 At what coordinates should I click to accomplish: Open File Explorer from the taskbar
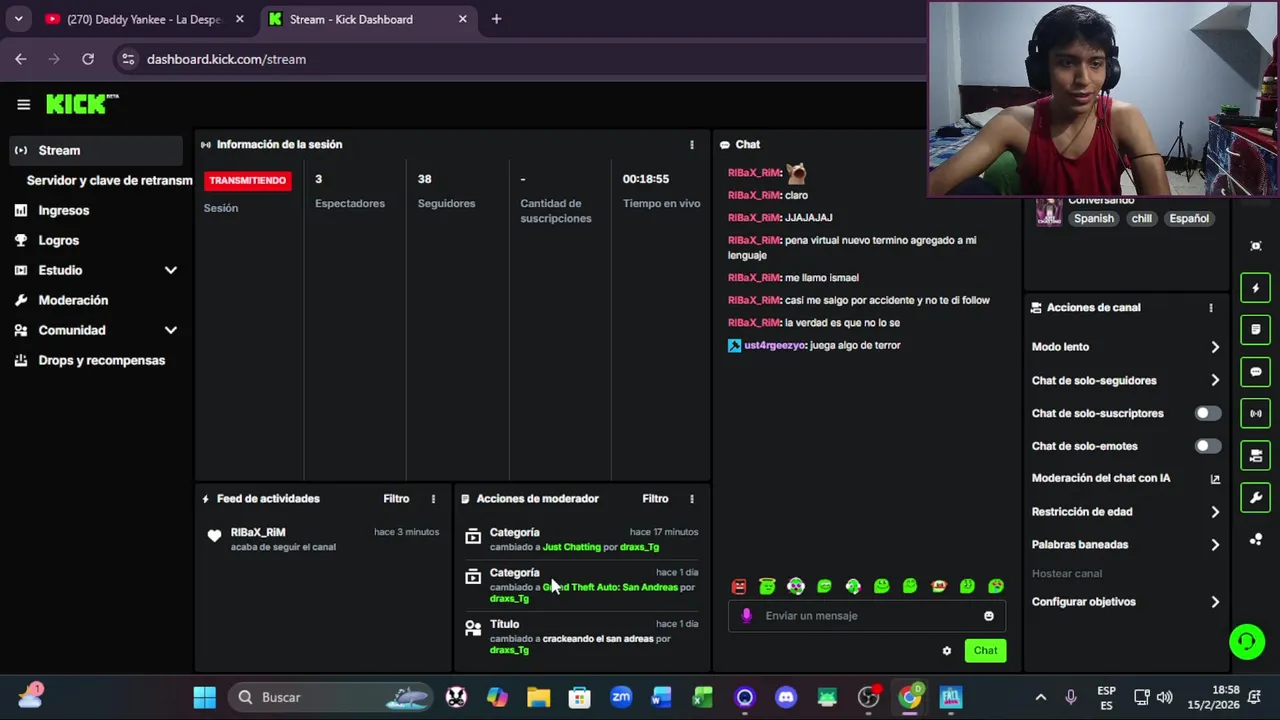(538, 697)
